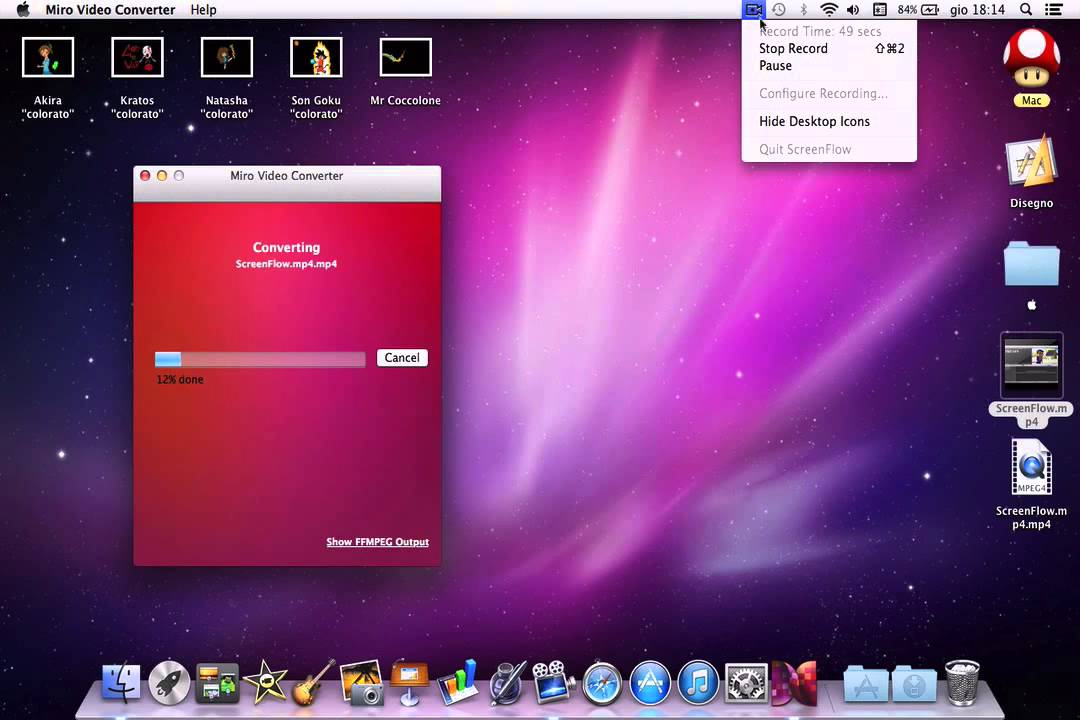Click "ScreenFlow.mp4.mp4" filename in converter window

pyautogui.click(x=287, y=264)
